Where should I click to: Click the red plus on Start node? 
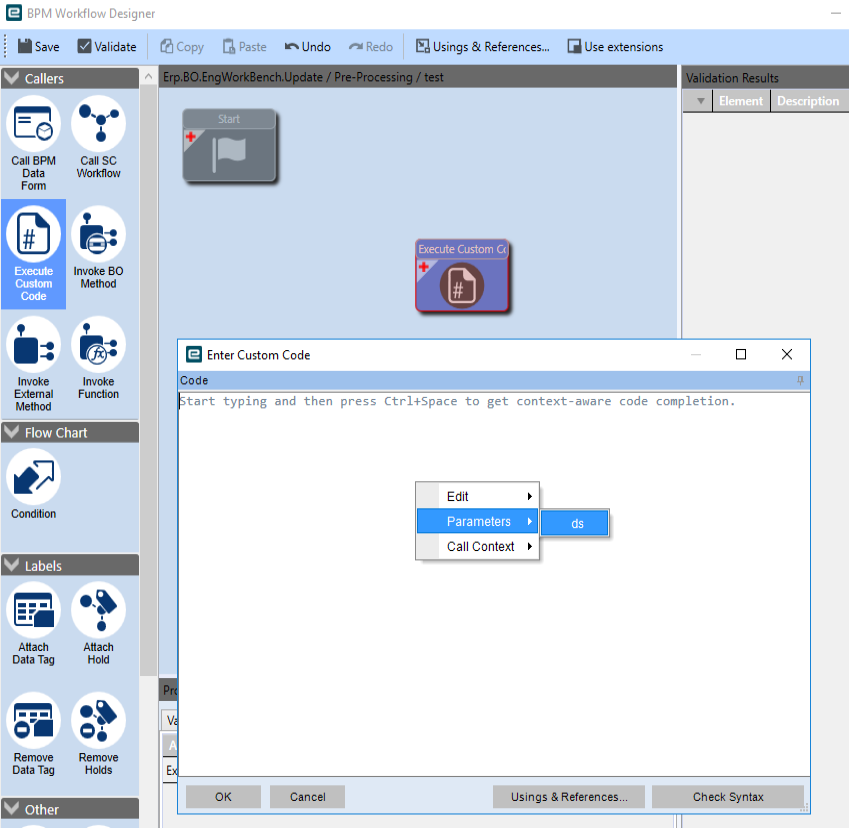pyautogui.click(x=191, y=136)
